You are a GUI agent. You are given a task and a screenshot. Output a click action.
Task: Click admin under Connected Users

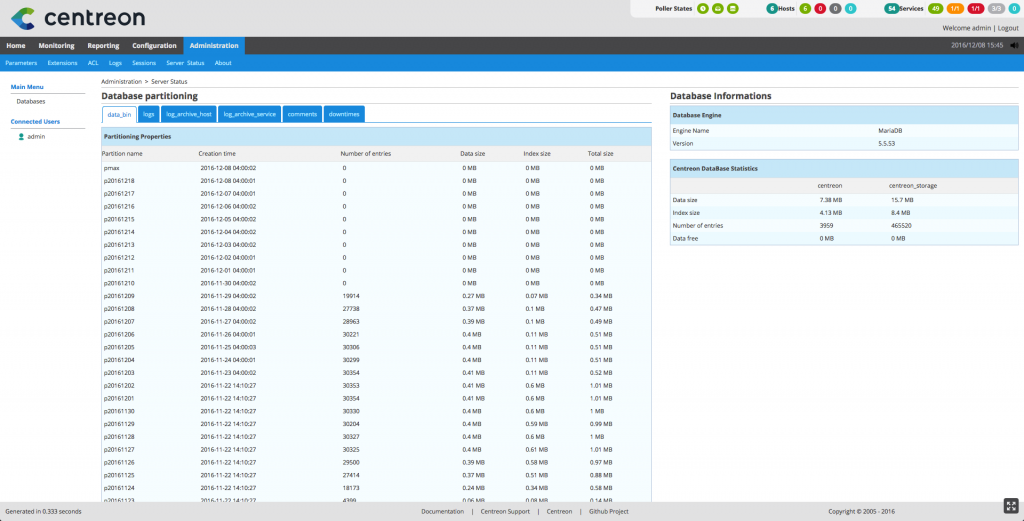pyautogui.click(x=36, y=136)
